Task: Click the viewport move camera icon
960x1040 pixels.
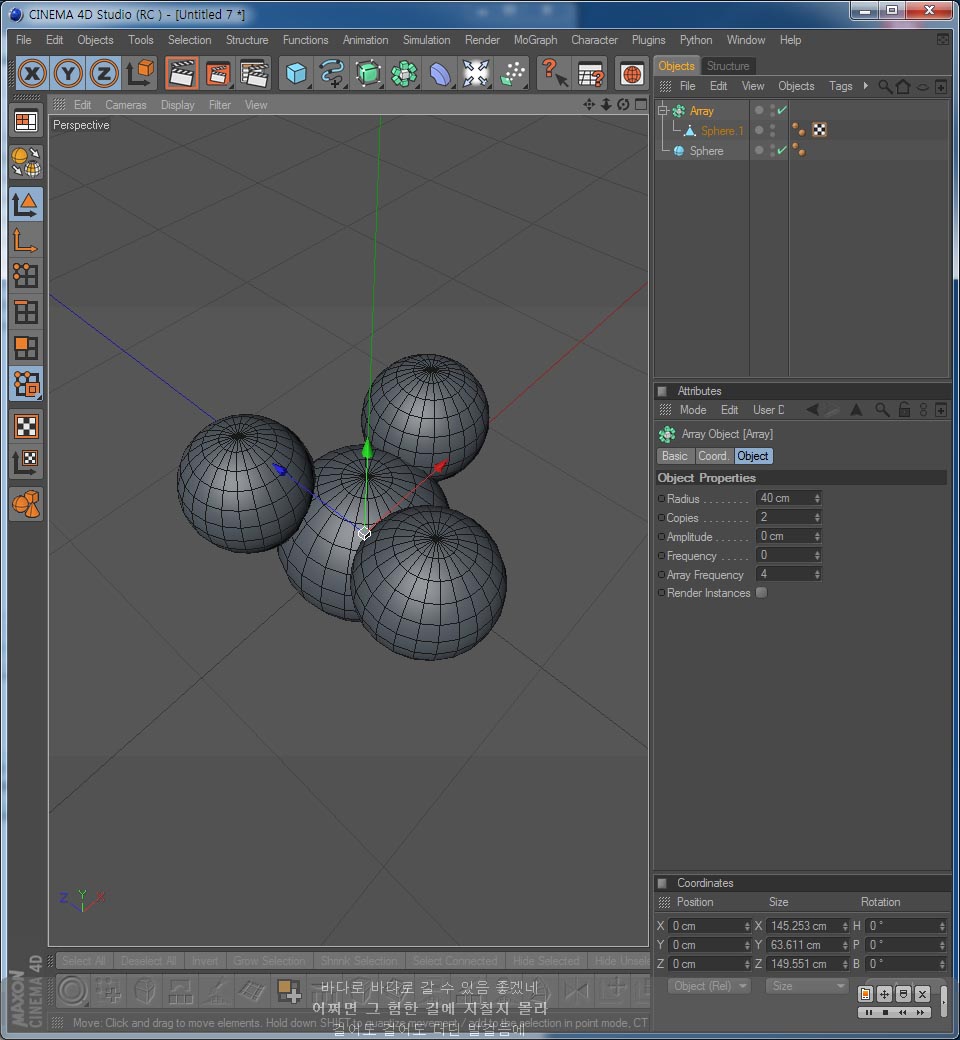Action: click(x=588, y=105)
